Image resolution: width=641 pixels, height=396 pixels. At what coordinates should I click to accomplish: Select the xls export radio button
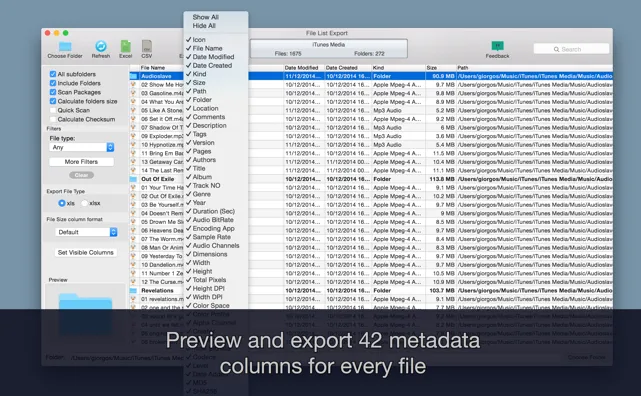(x=61, y=203)
